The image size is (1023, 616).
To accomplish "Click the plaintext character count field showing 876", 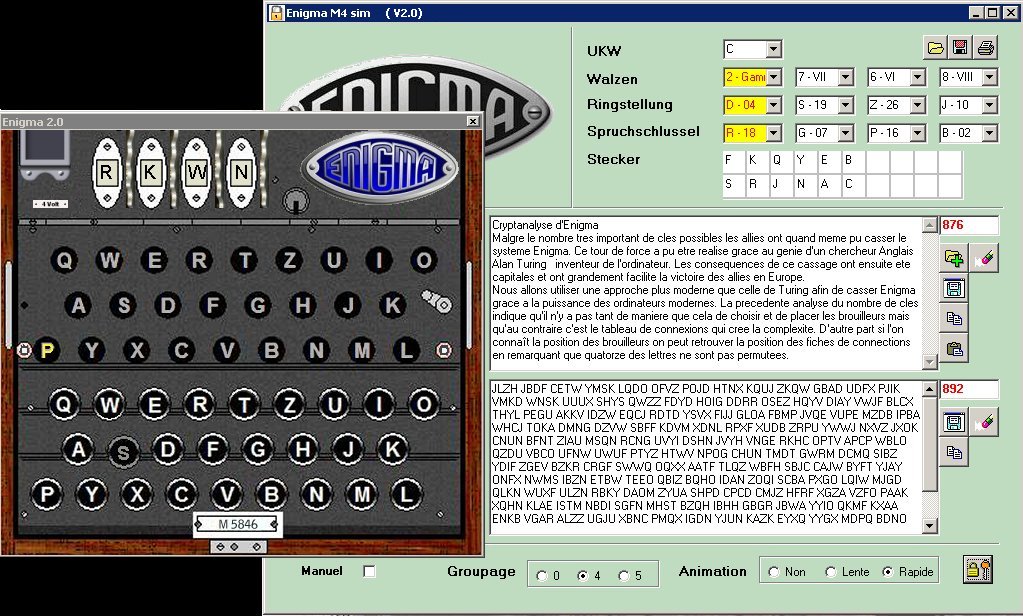I will [x=969, y=225].
